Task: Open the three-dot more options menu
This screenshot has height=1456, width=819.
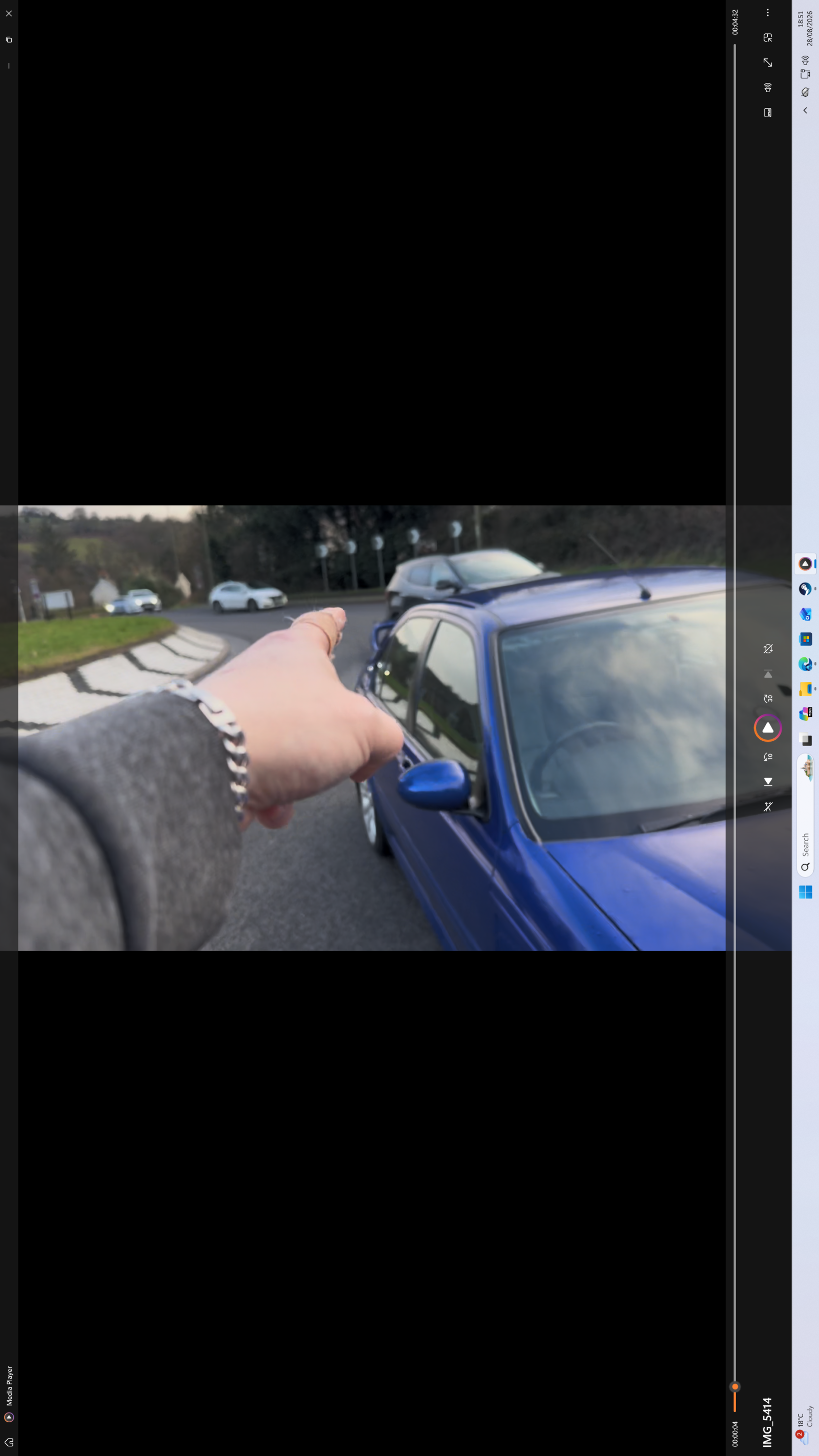Action: pos(768,12)
